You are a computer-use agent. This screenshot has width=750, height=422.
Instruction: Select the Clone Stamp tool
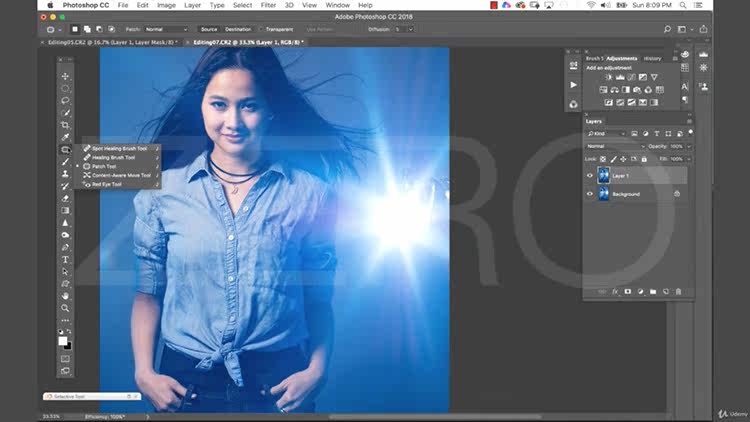65,174
